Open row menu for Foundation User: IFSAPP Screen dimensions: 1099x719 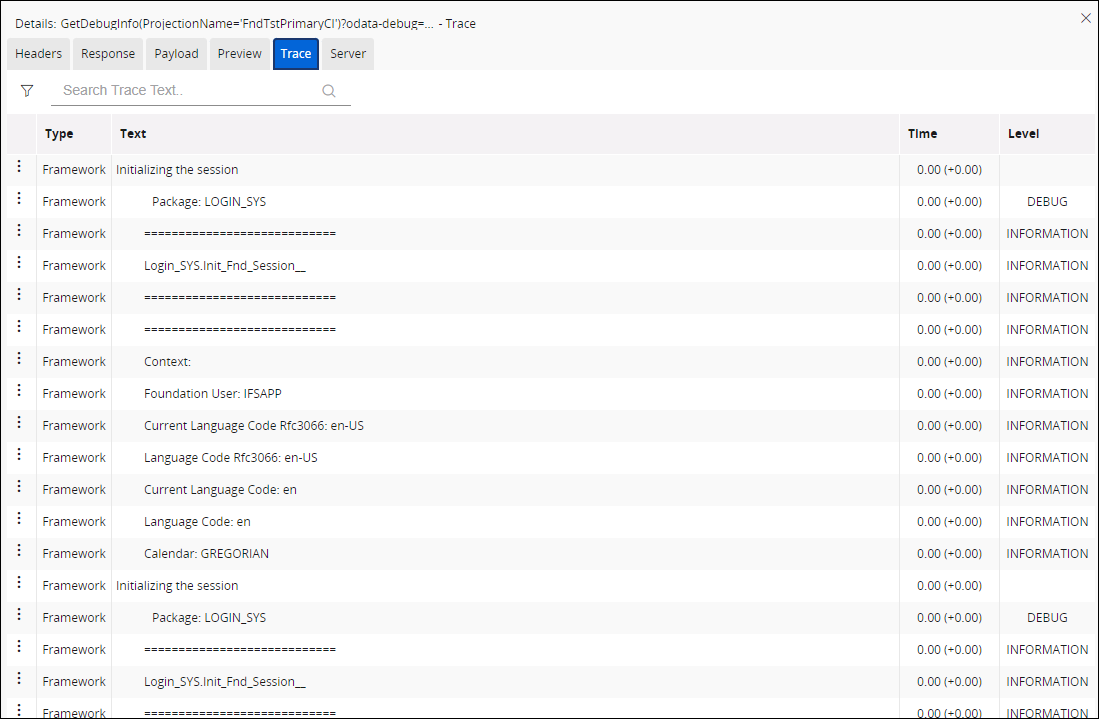(19, 391)
